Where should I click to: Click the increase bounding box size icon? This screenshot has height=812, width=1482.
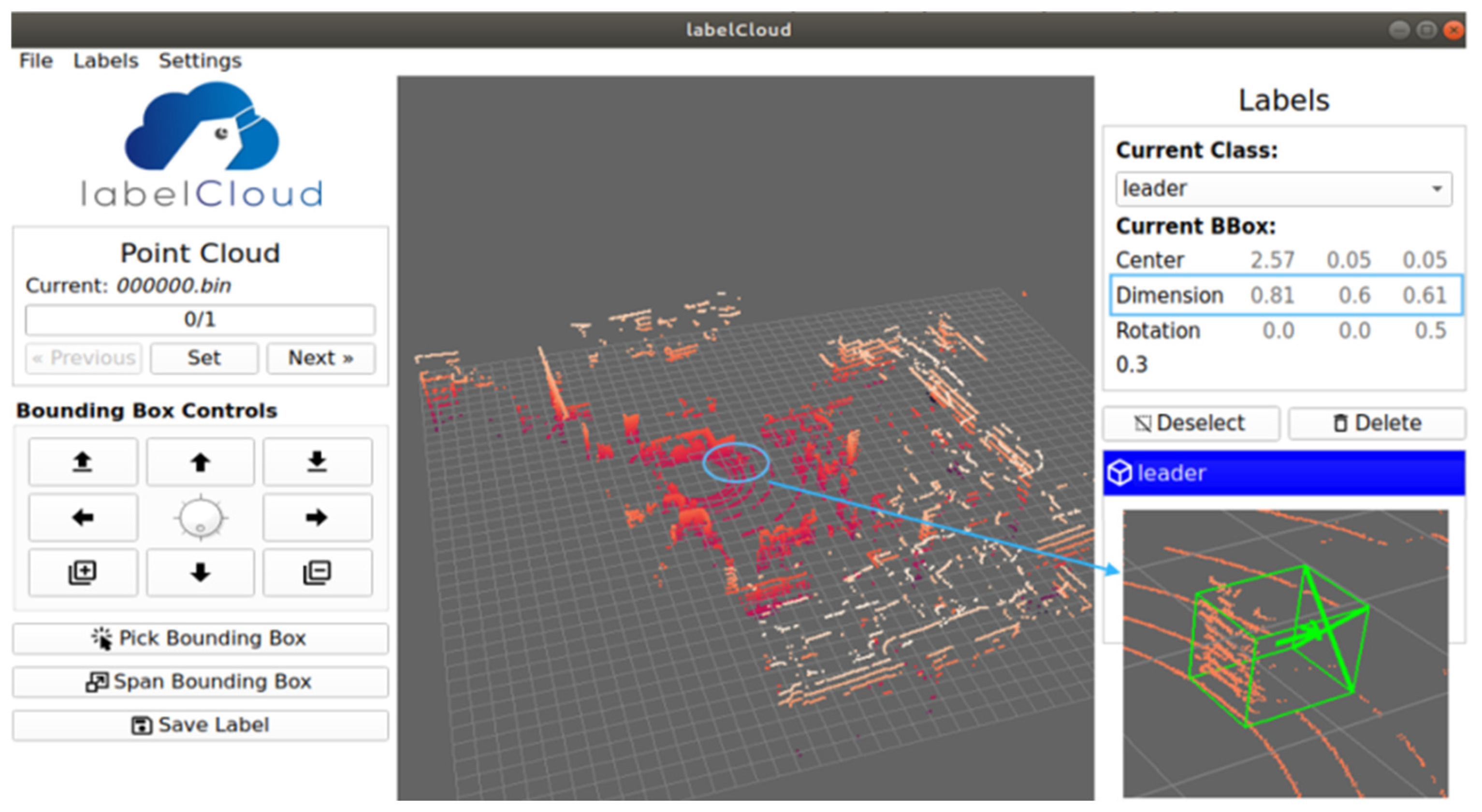pyautogui.click(x=83, y=572)
